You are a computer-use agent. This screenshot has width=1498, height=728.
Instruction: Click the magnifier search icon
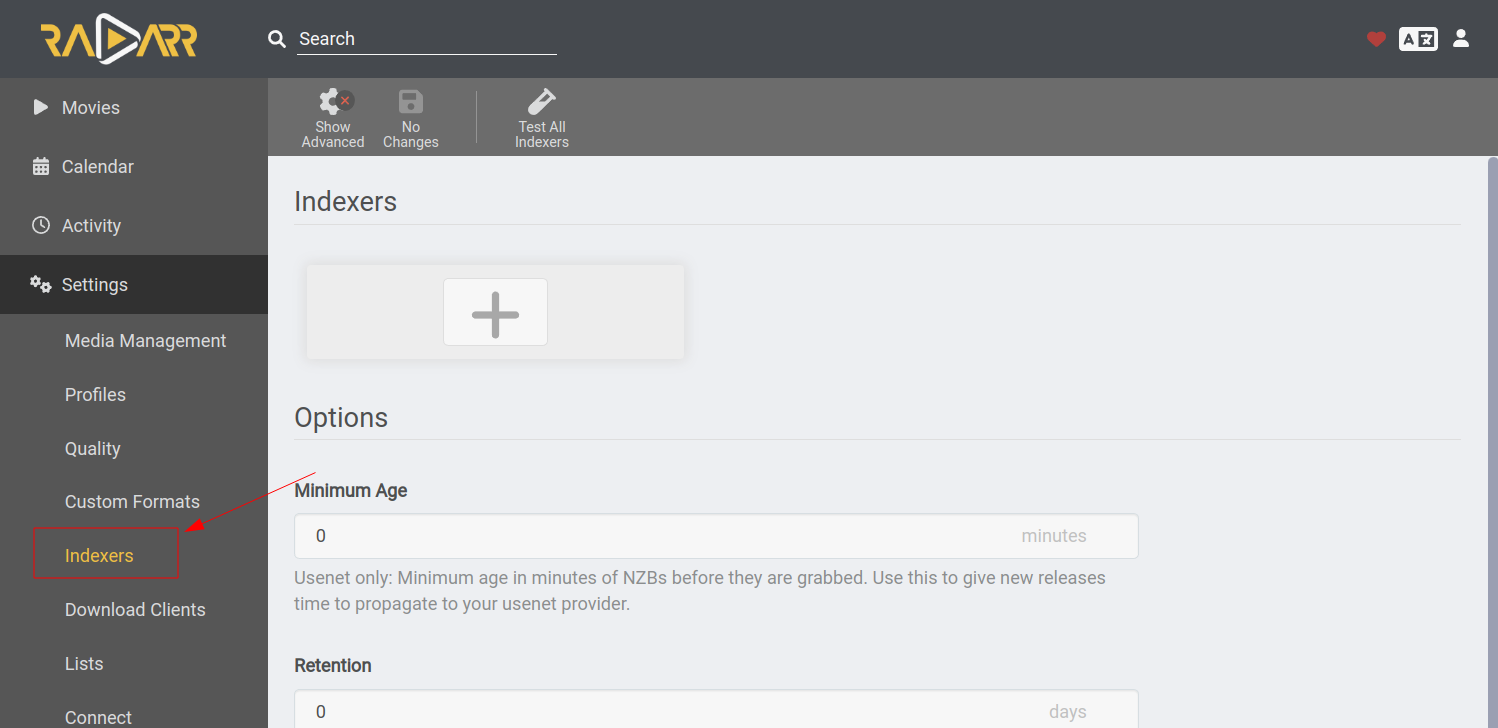(x=277, y=39)
